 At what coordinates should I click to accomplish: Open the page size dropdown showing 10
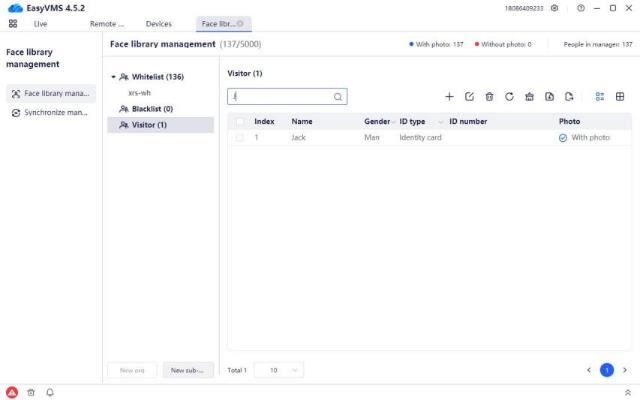(x=279, y=370)
